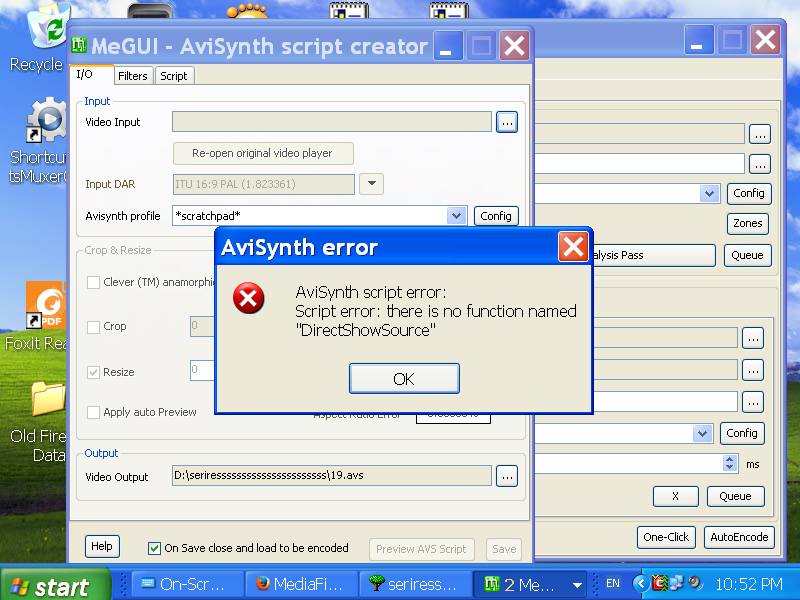The width and height of the screenshot is (800, 600).
Task: Toggle the Clever (TM) anamorphic checkbox
Action: (93, 282)
